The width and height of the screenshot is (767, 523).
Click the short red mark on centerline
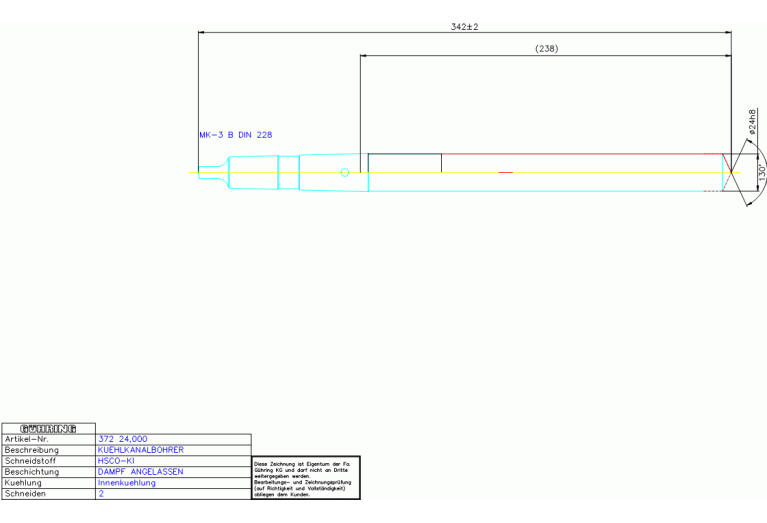505,173
